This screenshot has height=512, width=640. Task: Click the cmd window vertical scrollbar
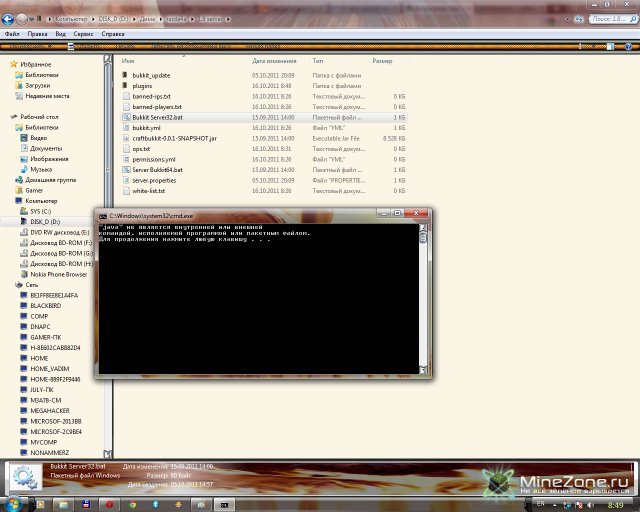423,300
